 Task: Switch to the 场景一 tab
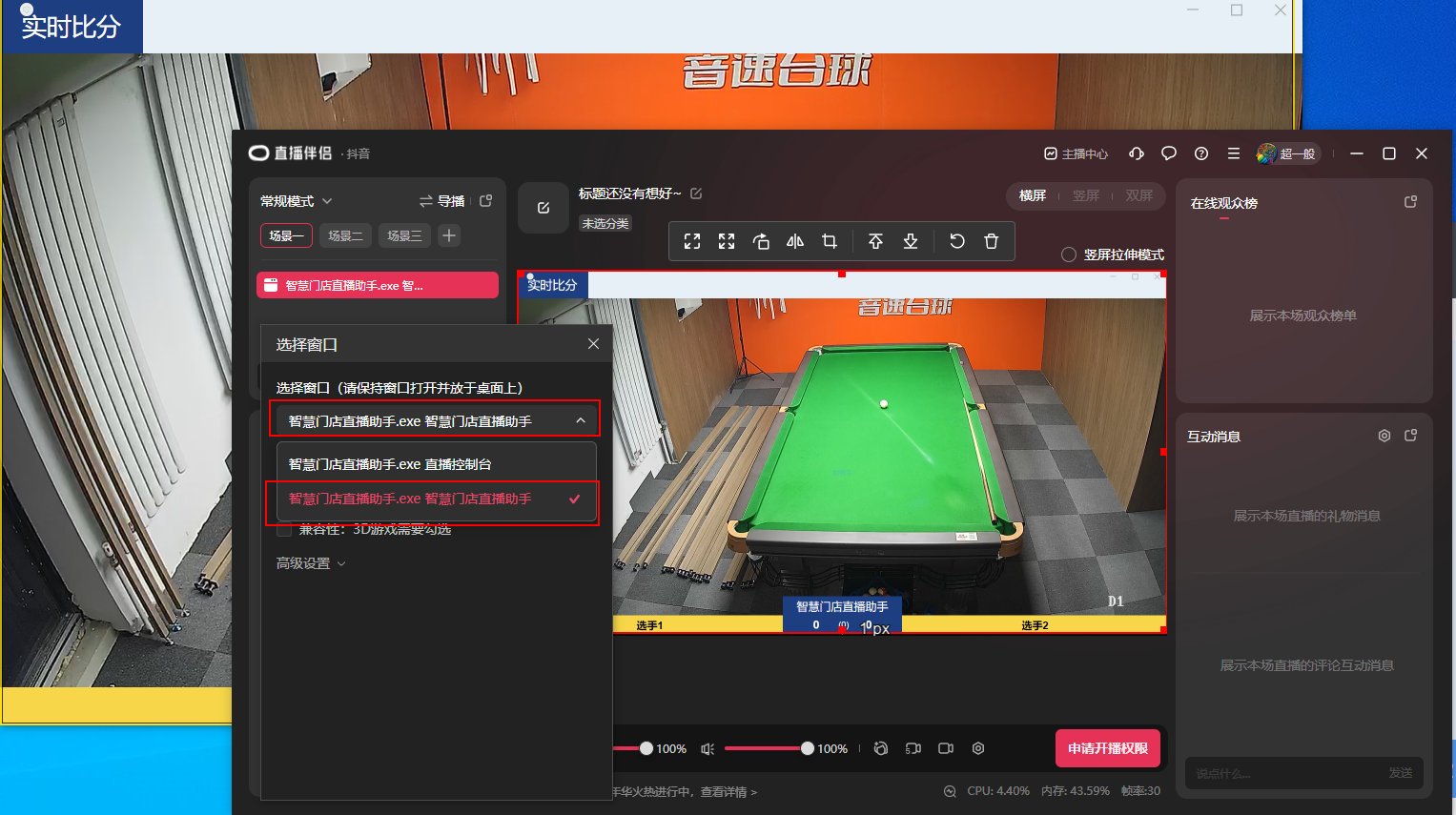(286, 235)
